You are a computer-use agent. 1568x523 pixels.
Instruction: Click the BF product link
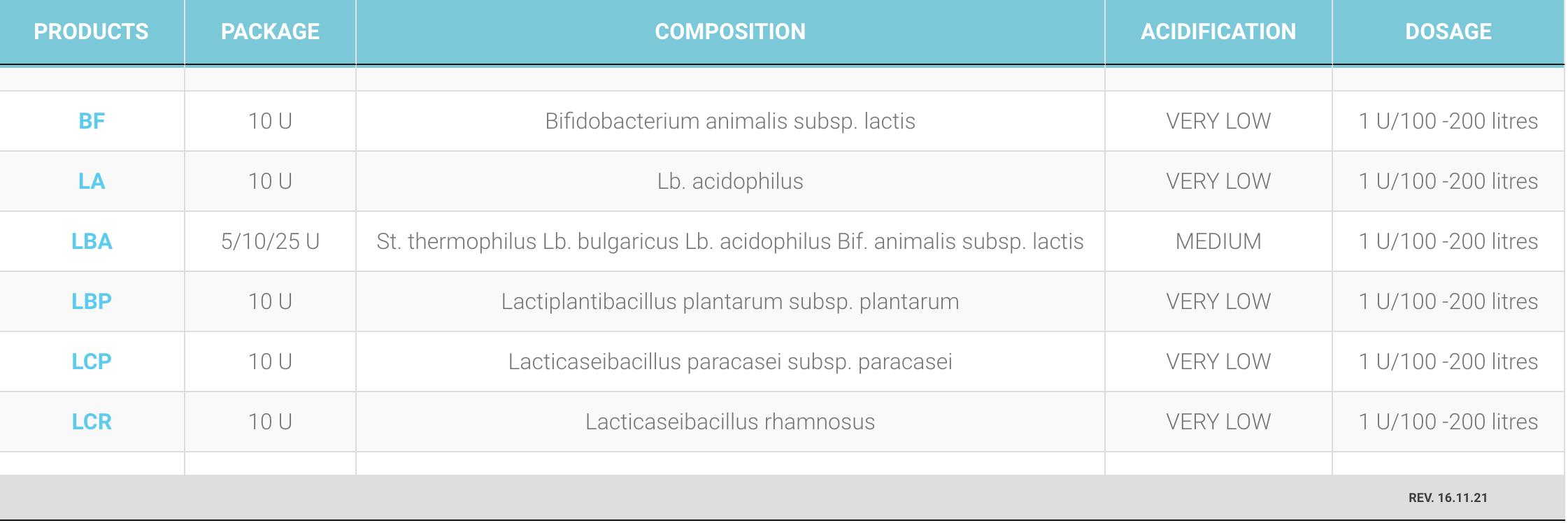pyautogui.click(x=92, y=121)
